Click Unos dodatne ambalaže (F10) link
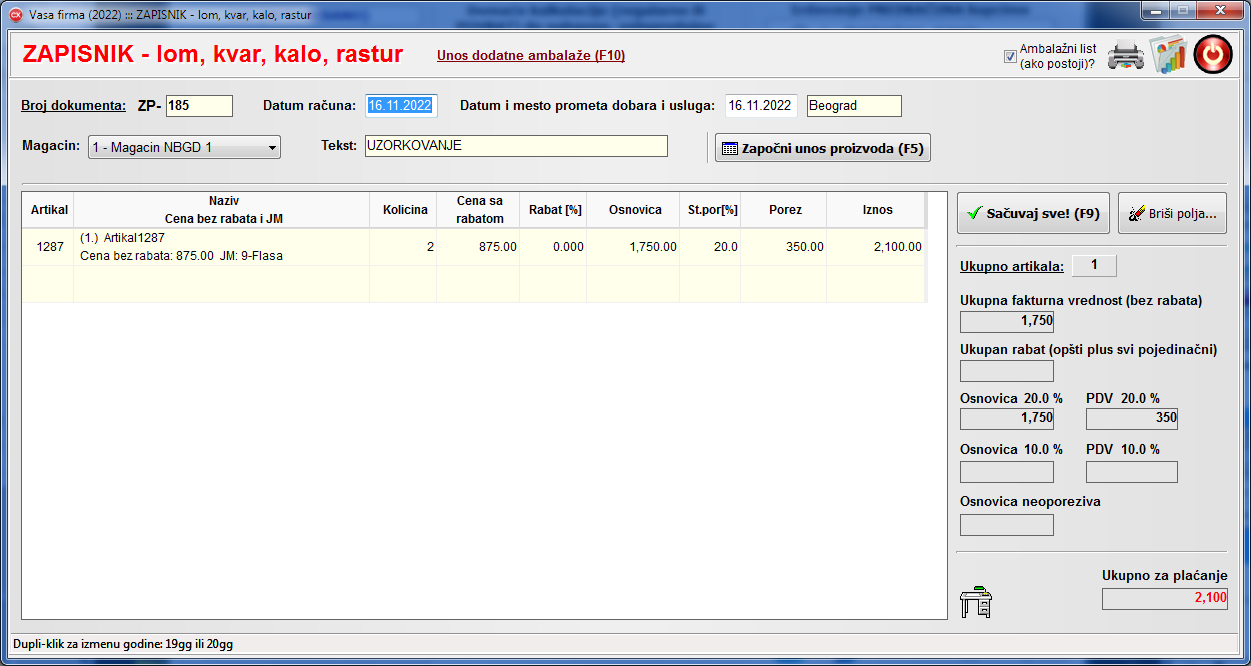 click(x=531, y=55)
